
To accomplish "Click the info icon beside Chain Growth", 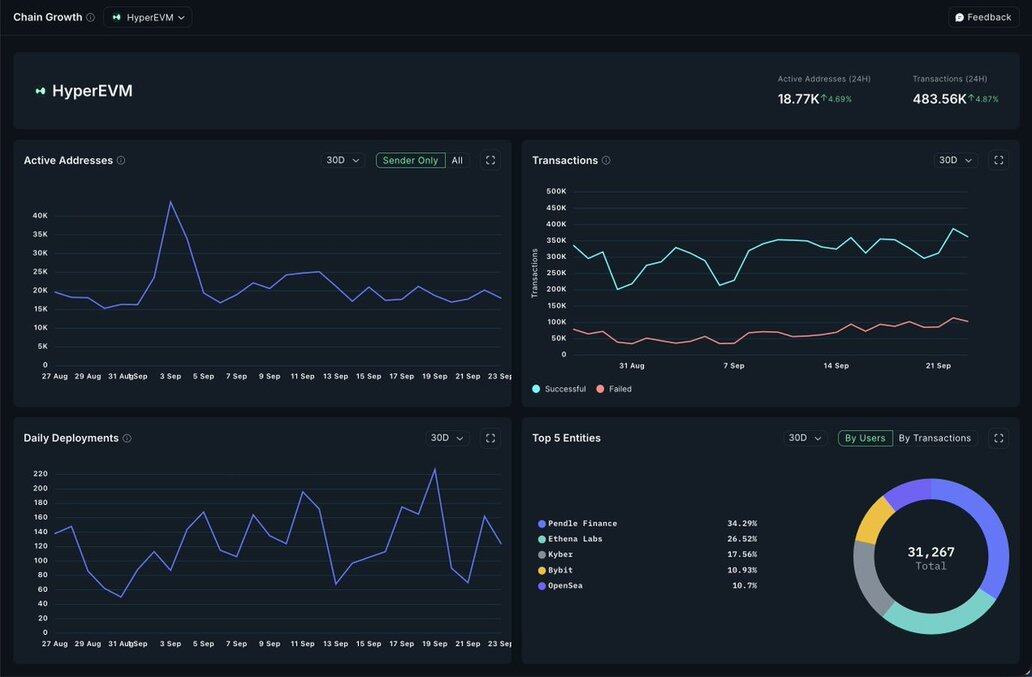I will (x=90, y=18).
